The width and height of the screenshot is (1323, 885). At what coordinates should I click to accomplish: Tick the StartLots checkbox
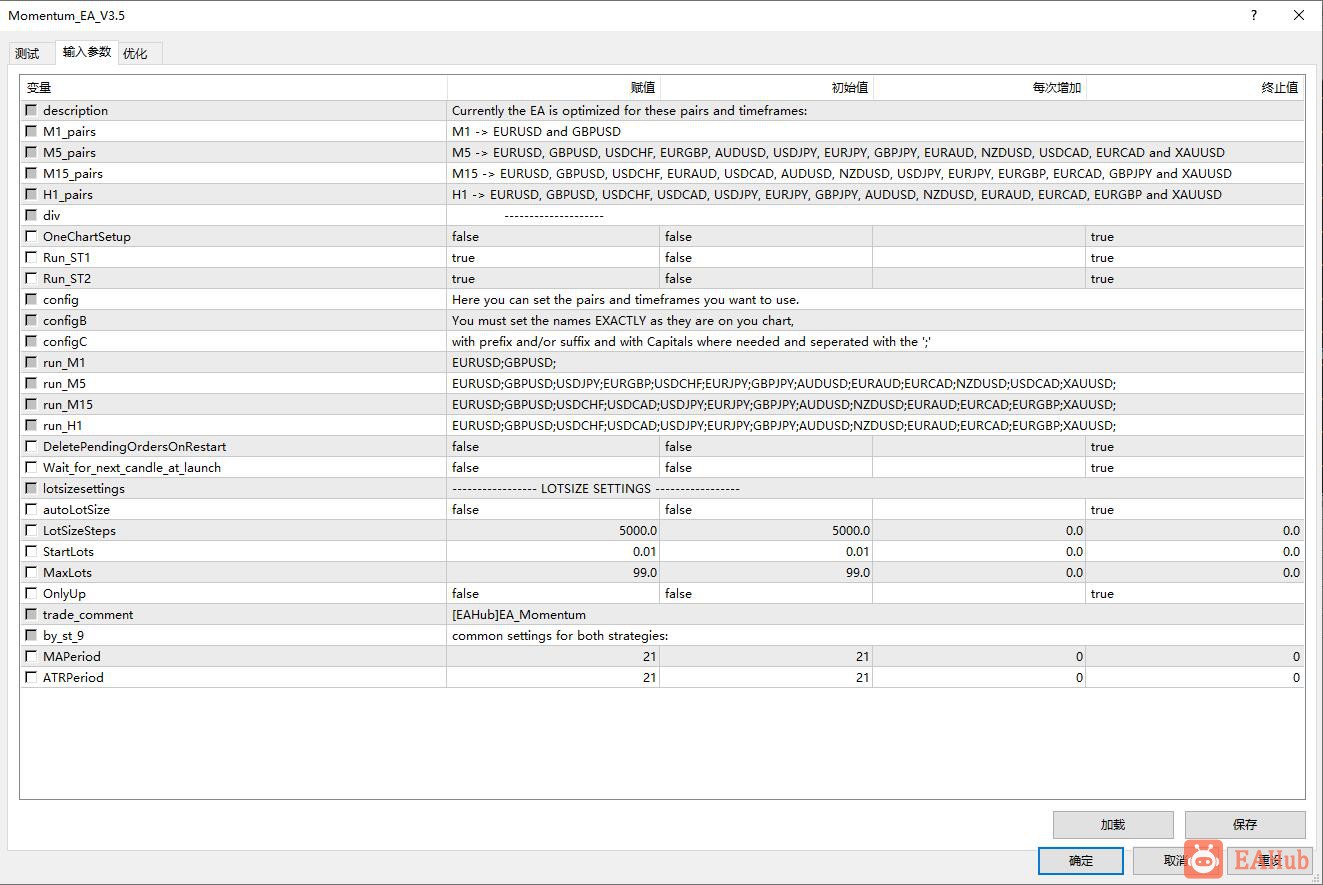click(31, 551)
